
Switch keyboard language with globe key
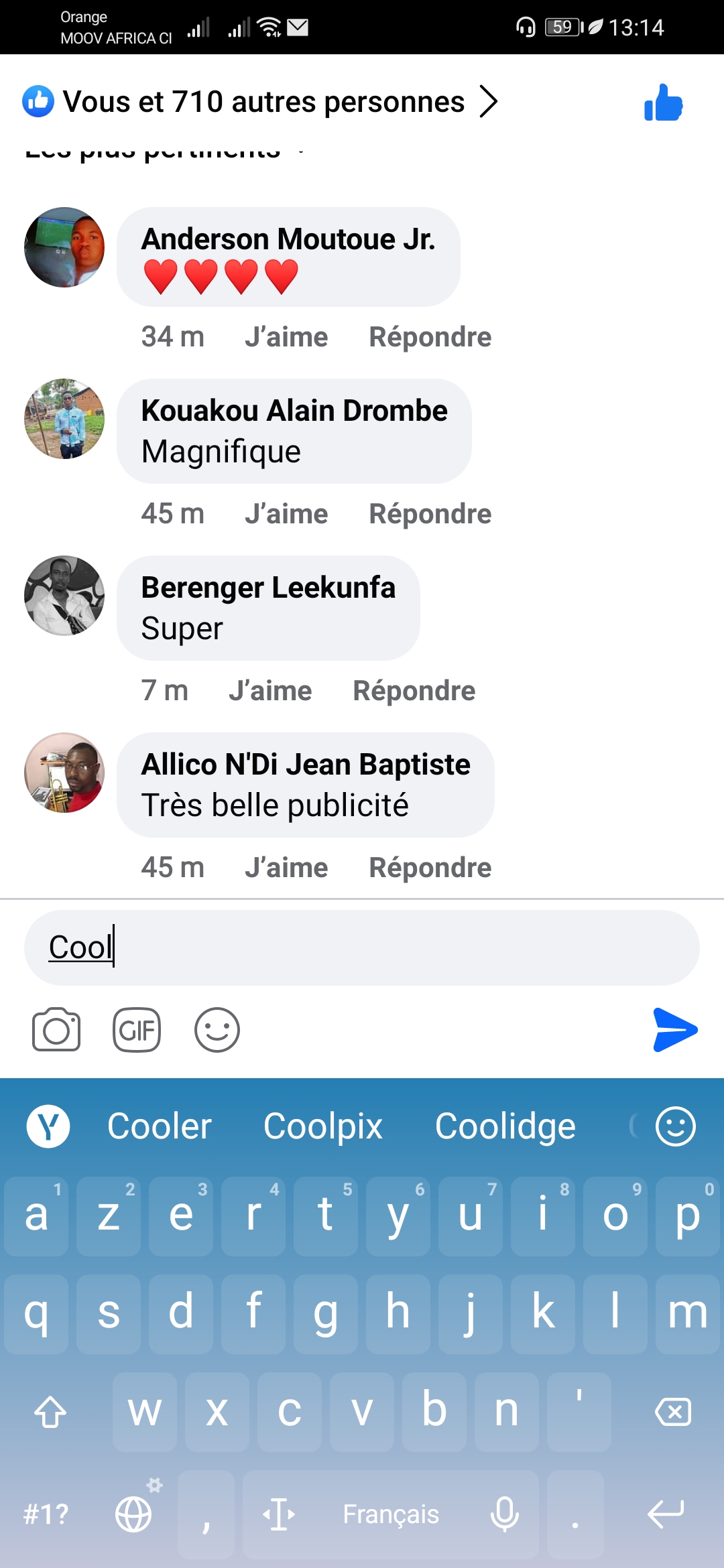(x=134, y=1514)
